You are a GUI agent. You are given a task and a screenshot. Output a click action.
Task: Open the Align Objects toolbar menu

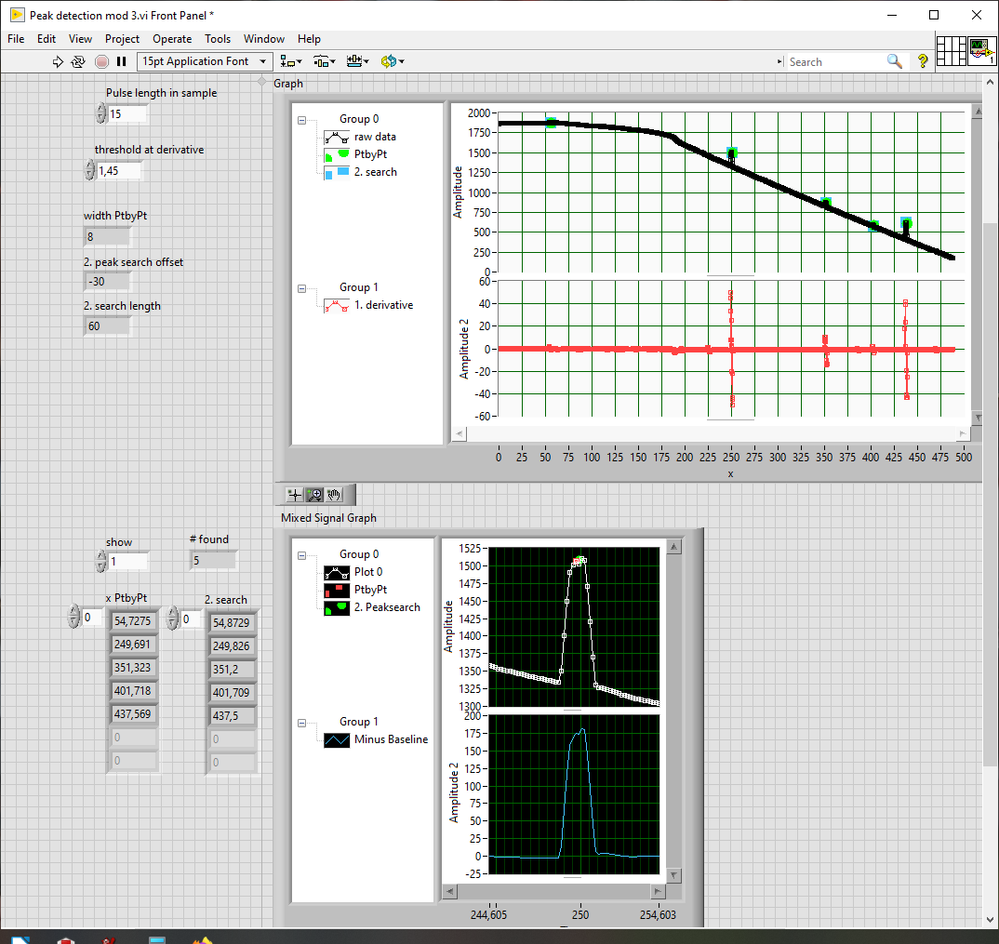pos(291,62)
